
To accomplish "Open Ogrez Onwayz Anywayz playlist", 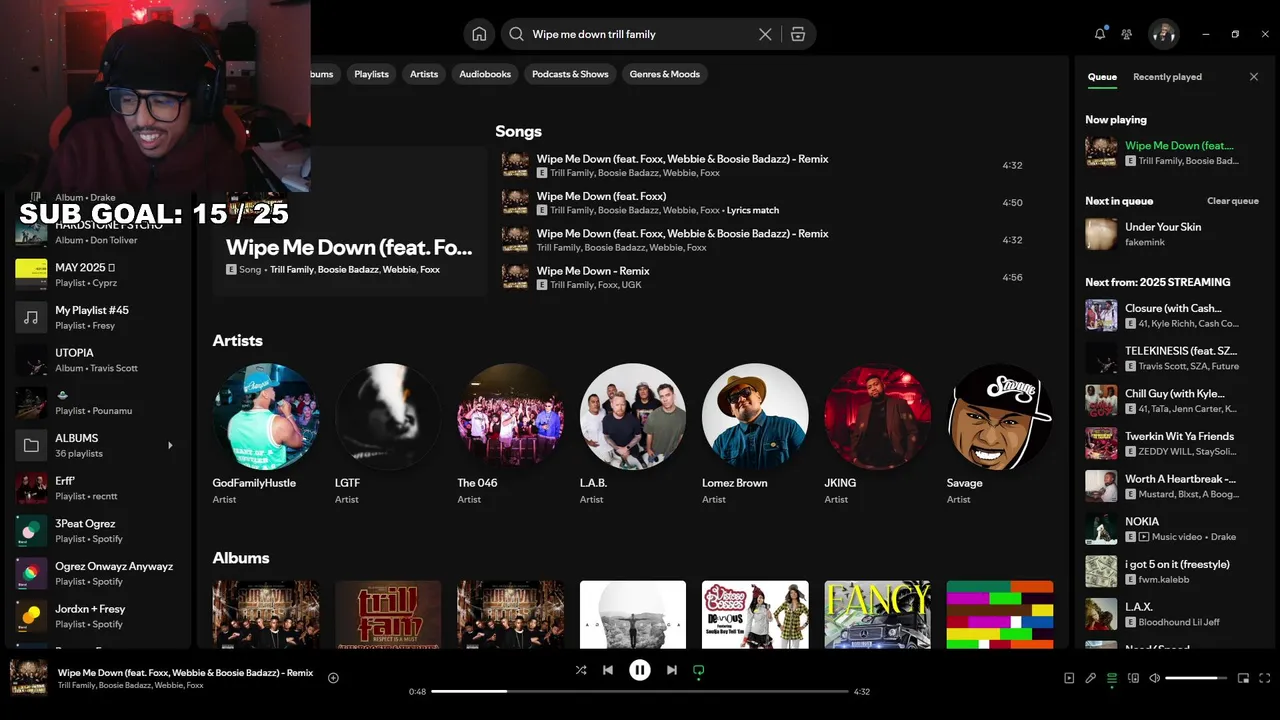I will pos(98,573).
